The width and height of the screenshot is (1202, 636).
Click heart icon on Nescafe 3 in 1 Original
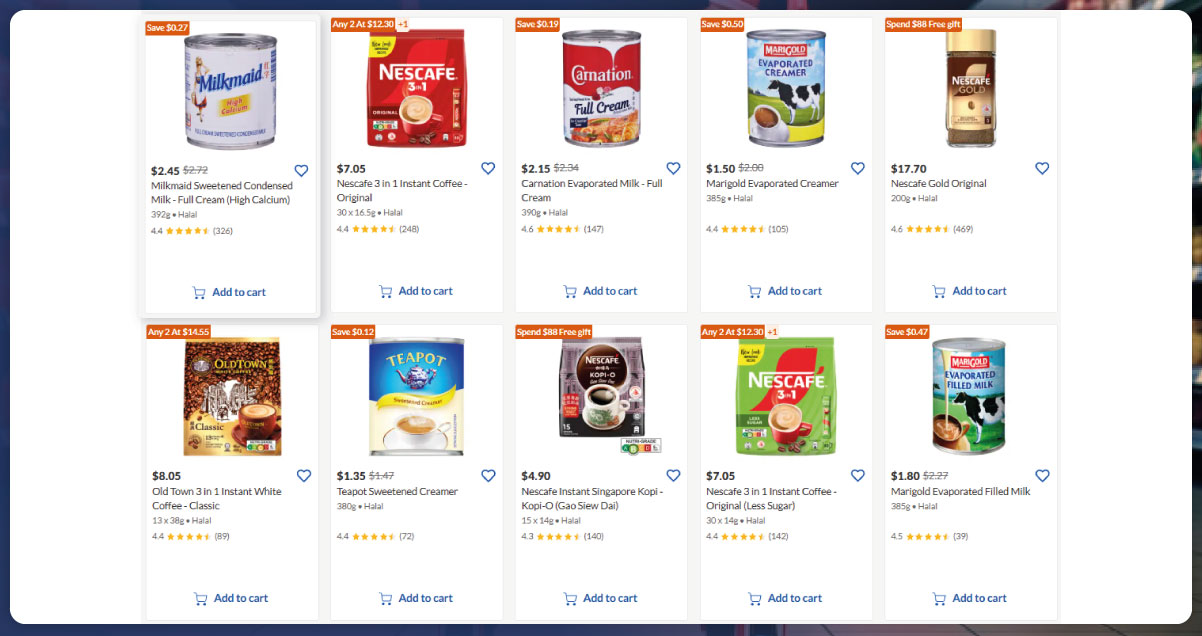tap(488, 169)
